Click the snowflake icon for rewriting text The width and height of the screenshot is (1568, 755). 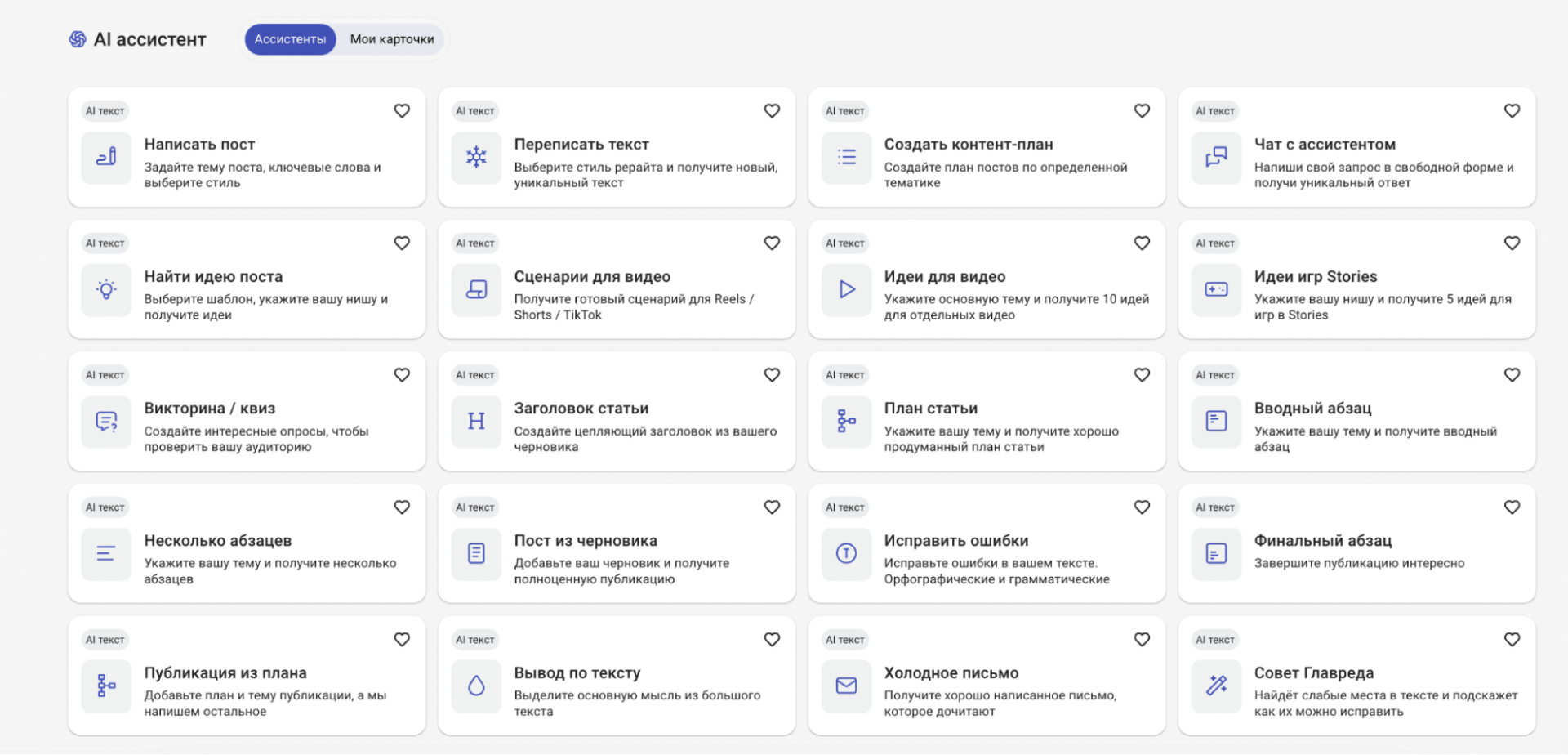pos(476,157)
